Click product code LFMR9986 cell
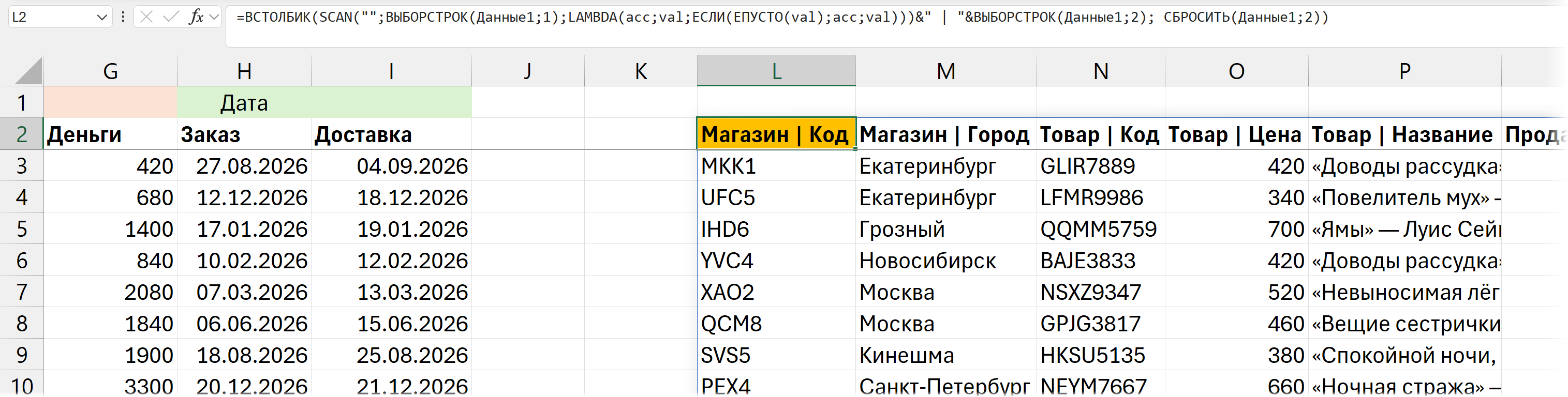The height and width of the screenshot is (397, 1568). (x=1101, y=197)
